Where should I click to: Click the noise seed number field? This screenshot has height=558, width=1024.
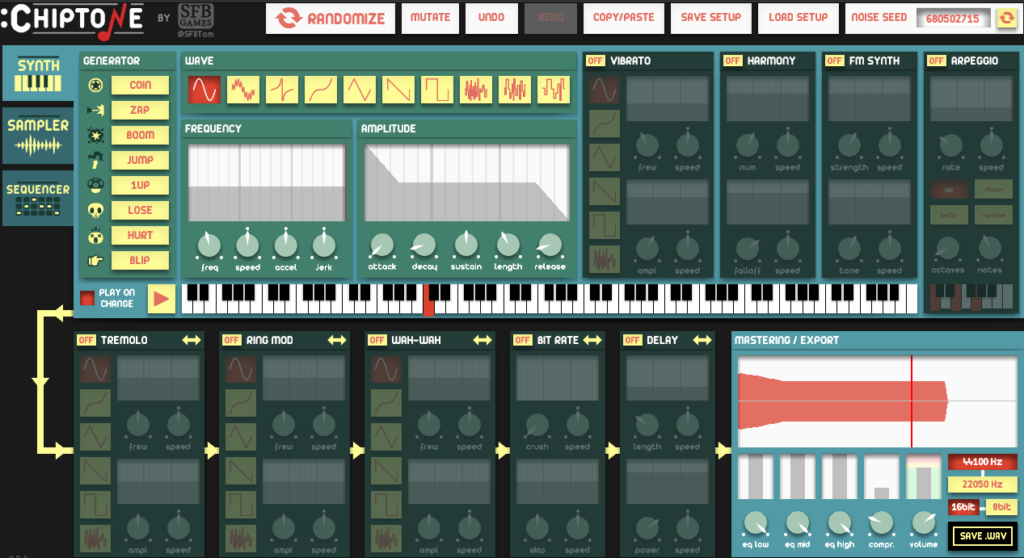(953, 18)
